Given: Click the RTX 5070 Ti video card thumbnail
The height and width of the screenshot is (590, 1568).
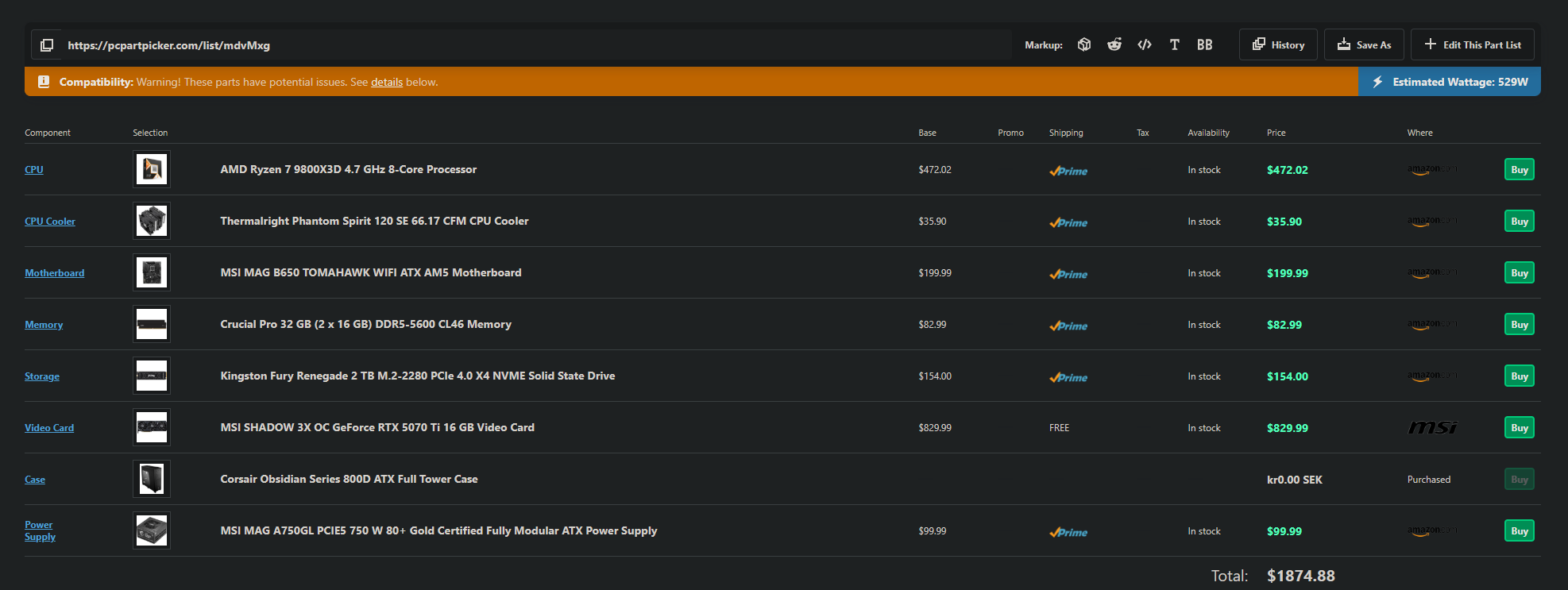Looking at the screenshot, I should click(152, 427).
